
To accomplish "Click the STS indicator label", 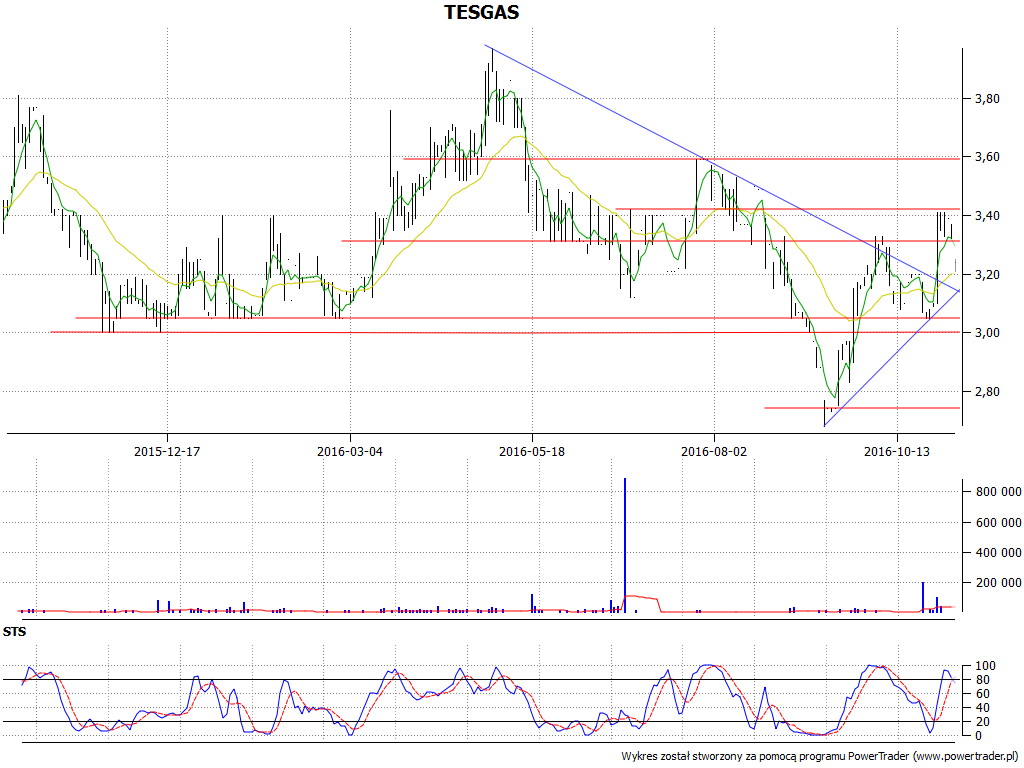I will click(x=14, y=632).
